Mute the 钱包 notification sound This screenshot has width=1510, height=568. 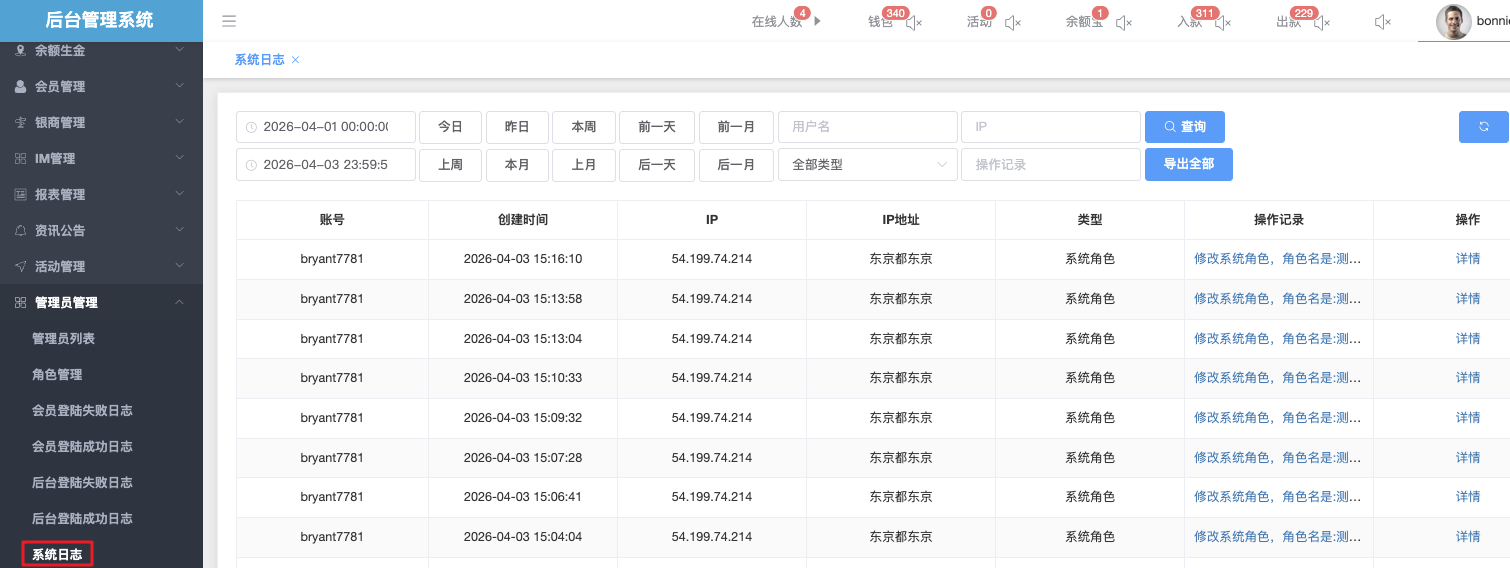pos(914,22)
